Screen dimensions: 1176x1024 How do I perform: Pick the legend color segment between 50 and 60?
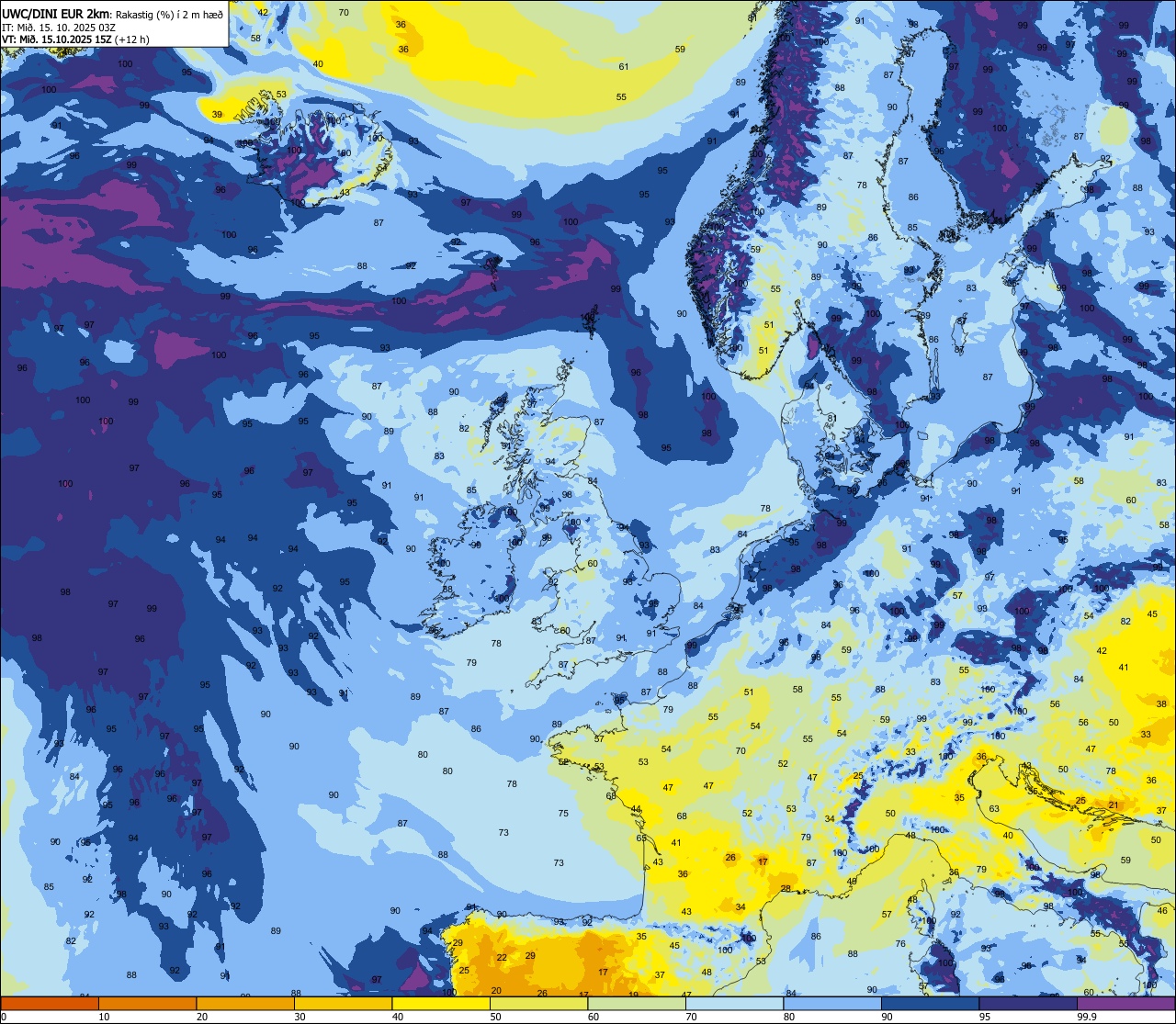(538, 1003)
